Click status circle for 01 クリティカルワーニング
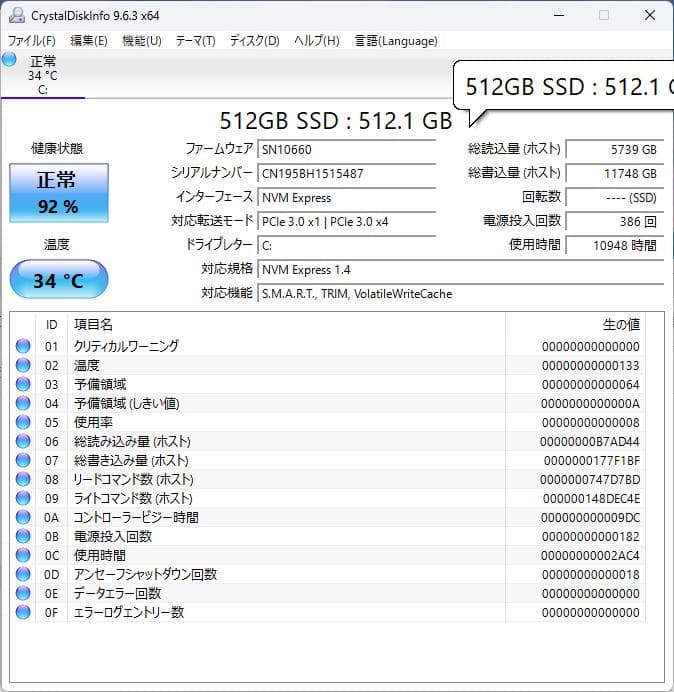Viewport: 674px width, 692px height. click(23, 346)
